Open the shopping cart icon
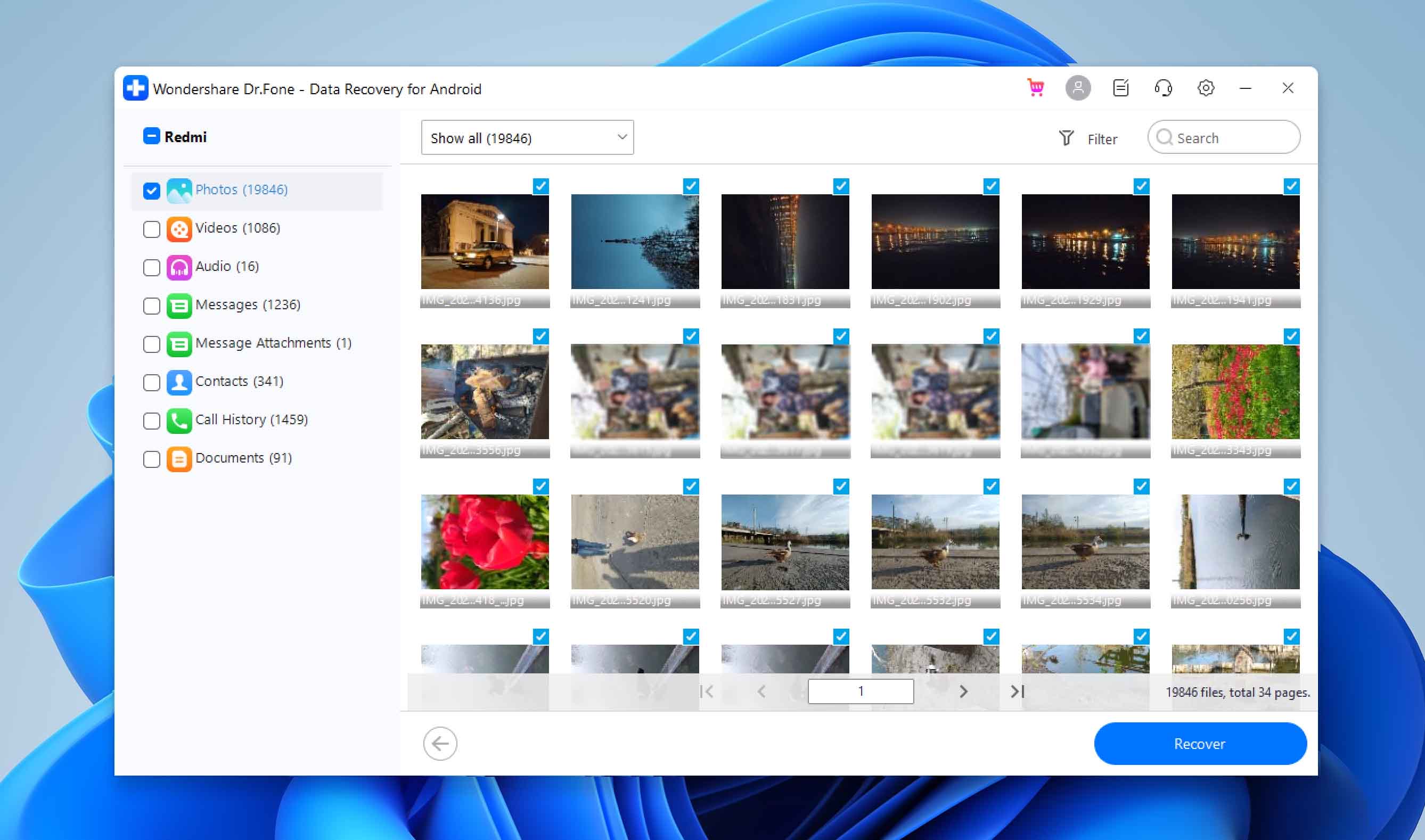1425x840 pixels. (1036, 88)
